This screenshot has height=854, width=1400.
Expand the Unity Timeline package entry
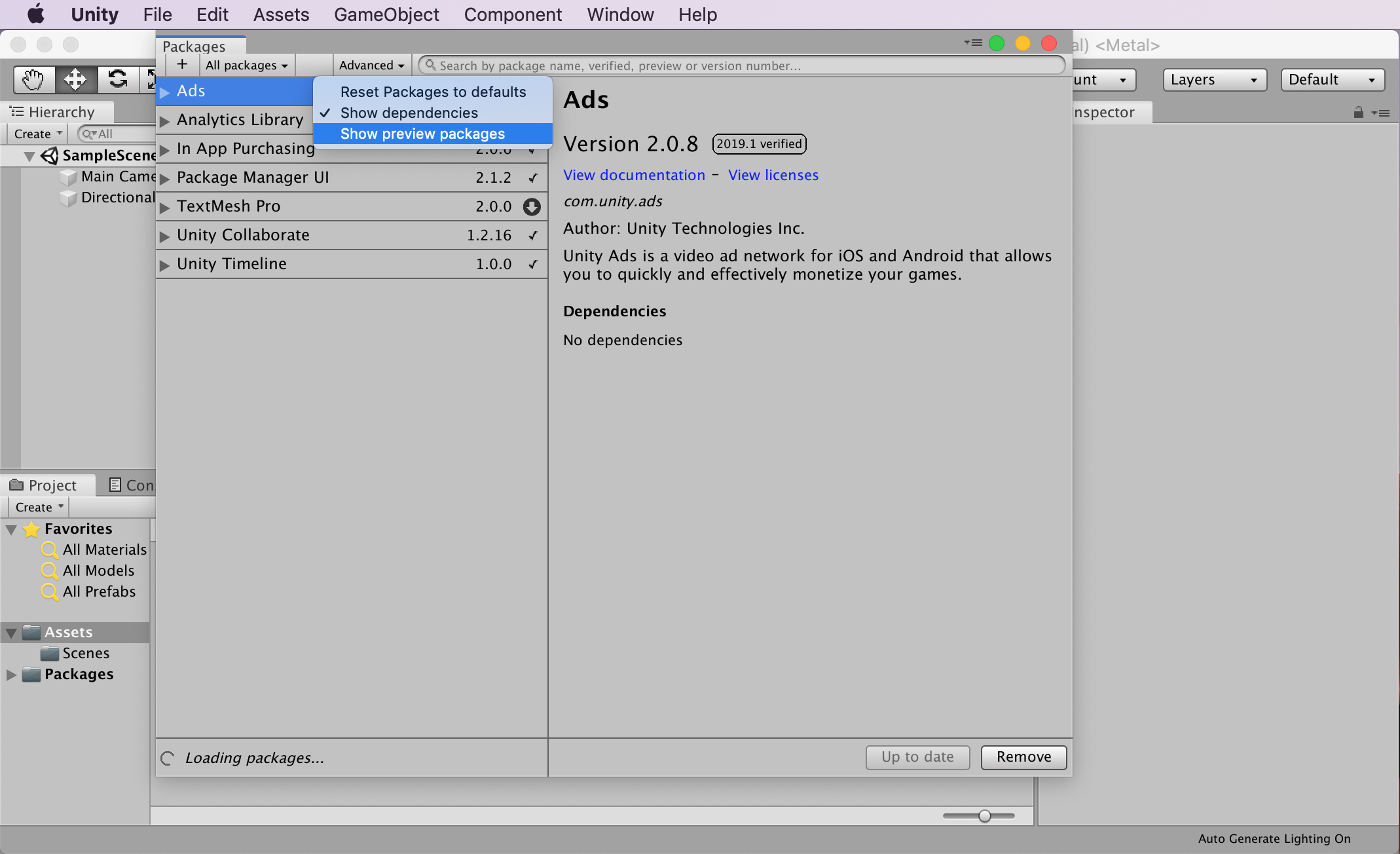pos(165,265)
